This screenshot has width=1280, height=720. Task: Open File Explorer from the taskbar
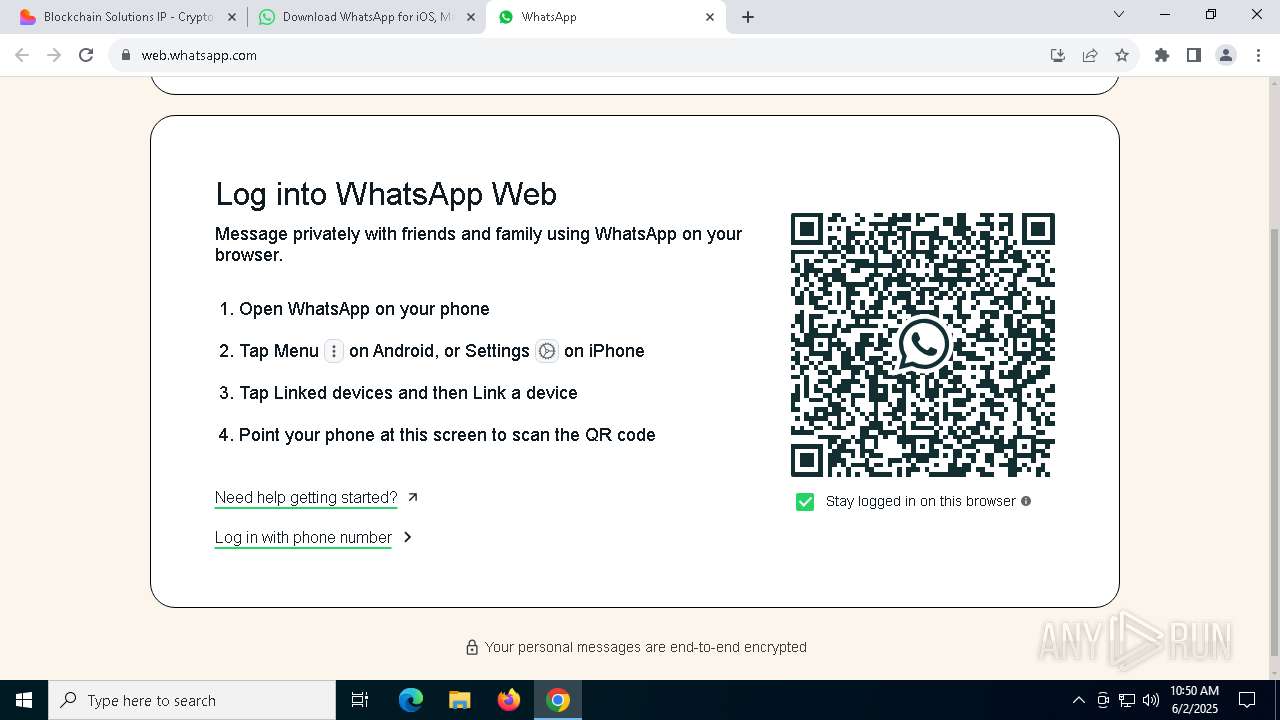(459, 700)
